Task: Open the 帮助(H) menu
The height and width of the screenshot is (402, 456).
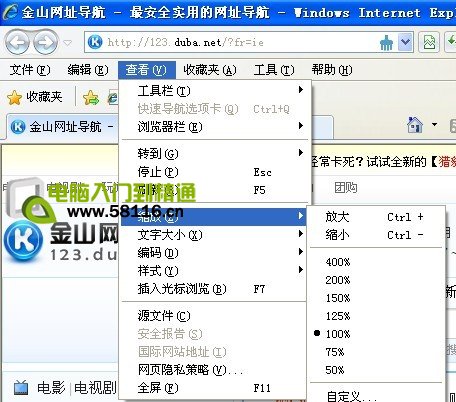Action: (x=332, y=70)
